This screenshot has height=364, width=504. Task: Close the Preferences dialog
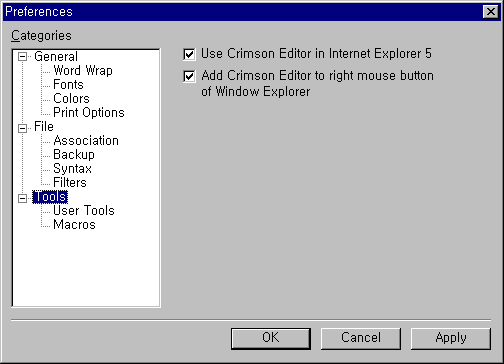click(491, 12)
